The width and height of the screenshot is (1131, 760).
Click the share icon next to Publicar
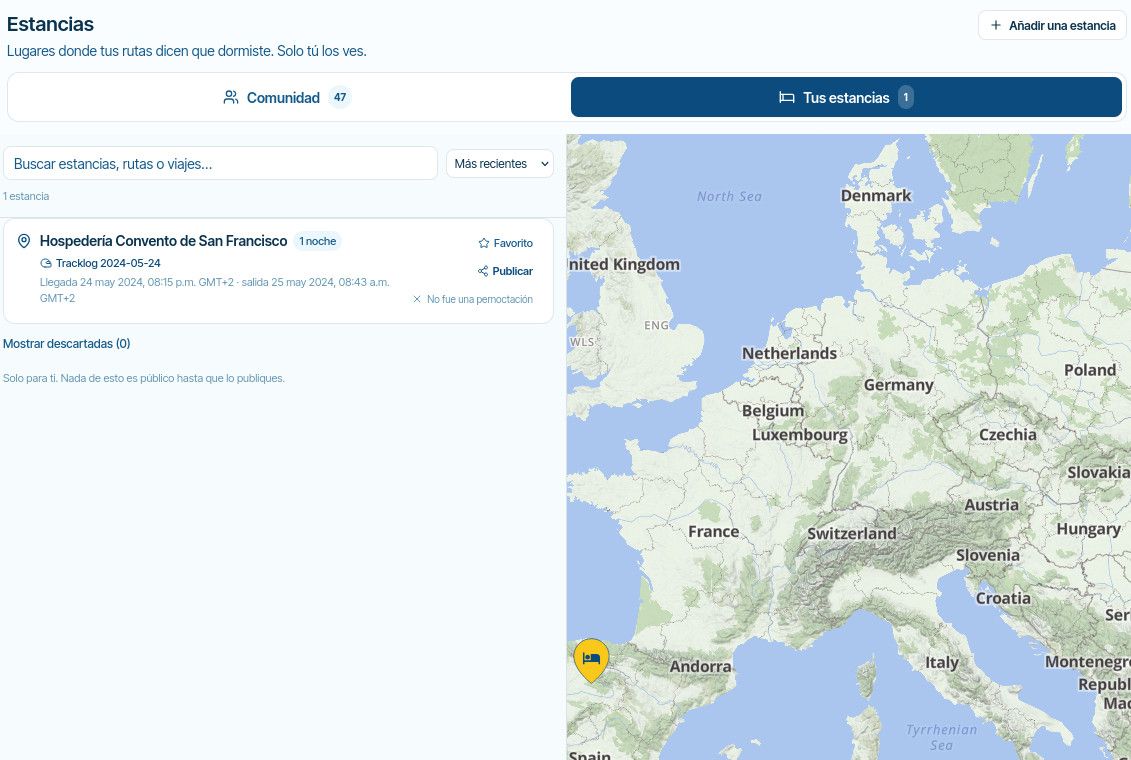(x=483, y=271)
